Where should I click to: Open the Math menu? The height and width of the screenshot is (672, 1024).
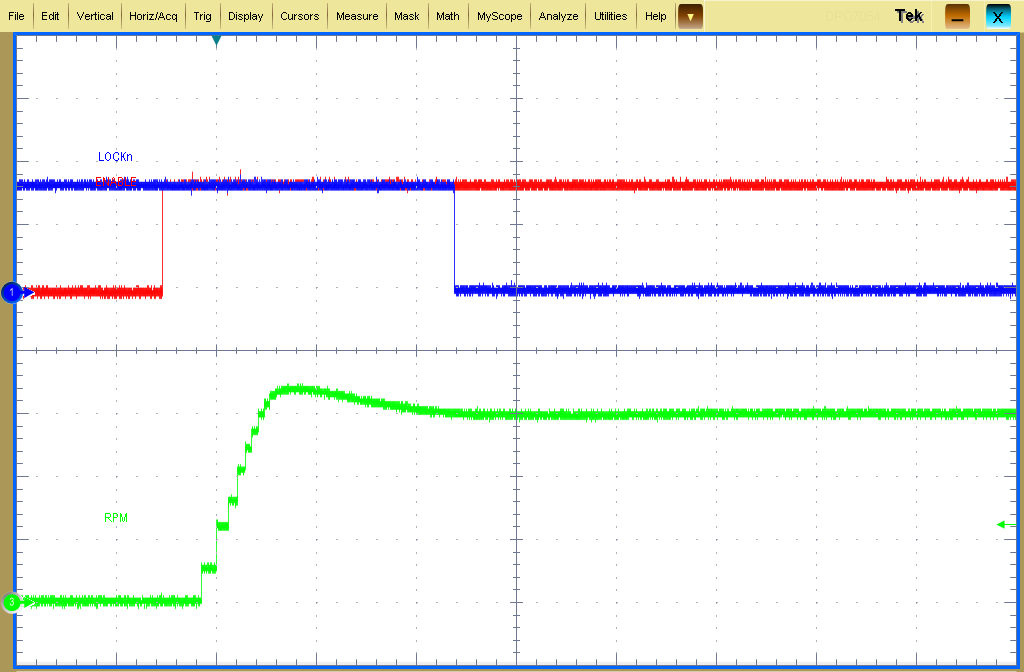447,15
